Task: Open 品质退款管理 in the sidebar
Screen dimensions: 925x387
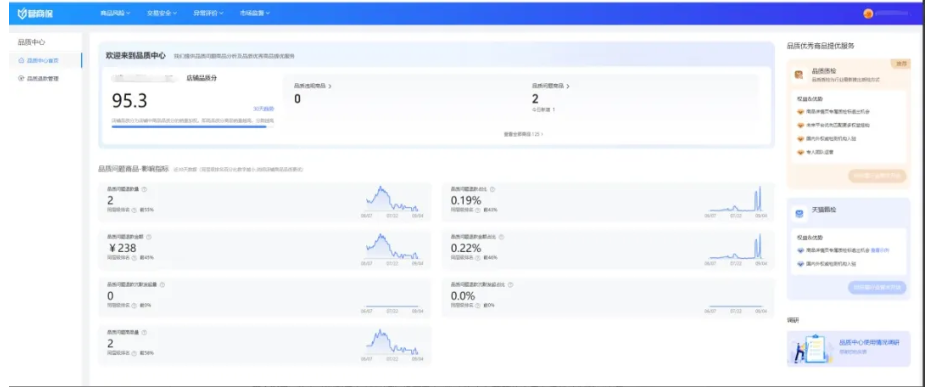Action: click(x=43, y=78)
